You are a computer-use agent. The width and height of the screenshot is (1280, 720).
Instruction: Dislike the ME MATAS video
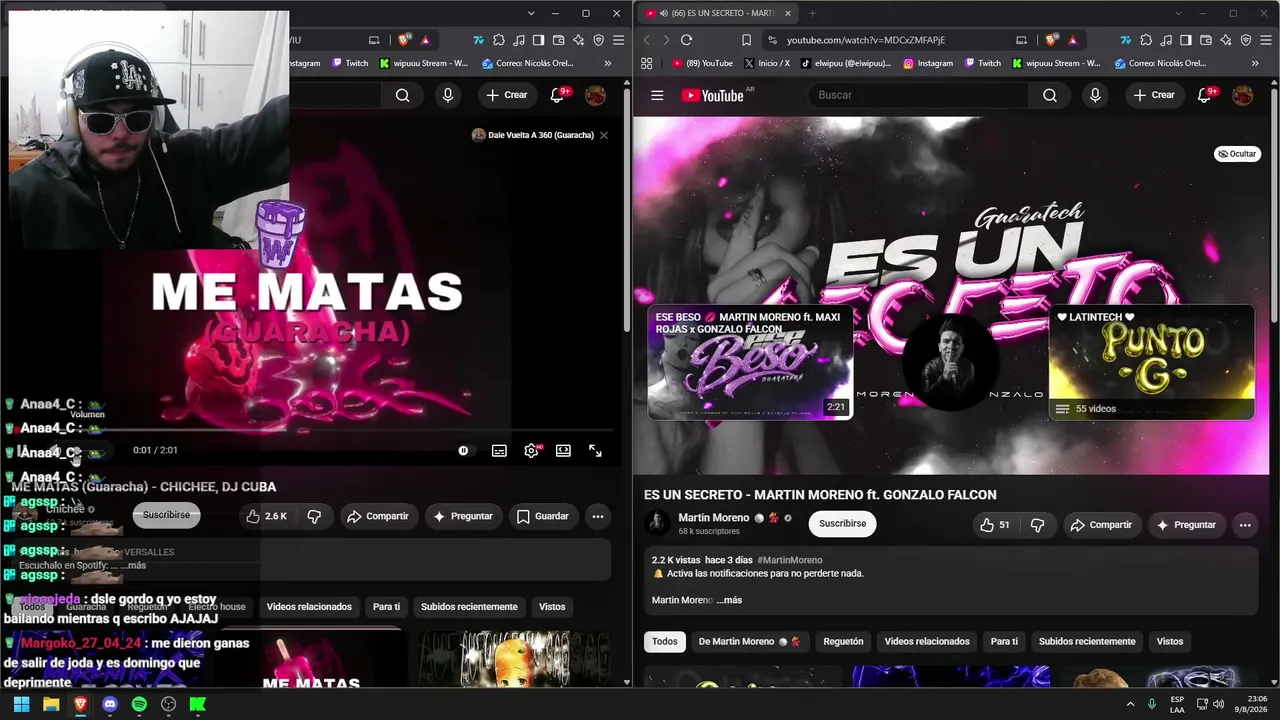tap(314, 516)
